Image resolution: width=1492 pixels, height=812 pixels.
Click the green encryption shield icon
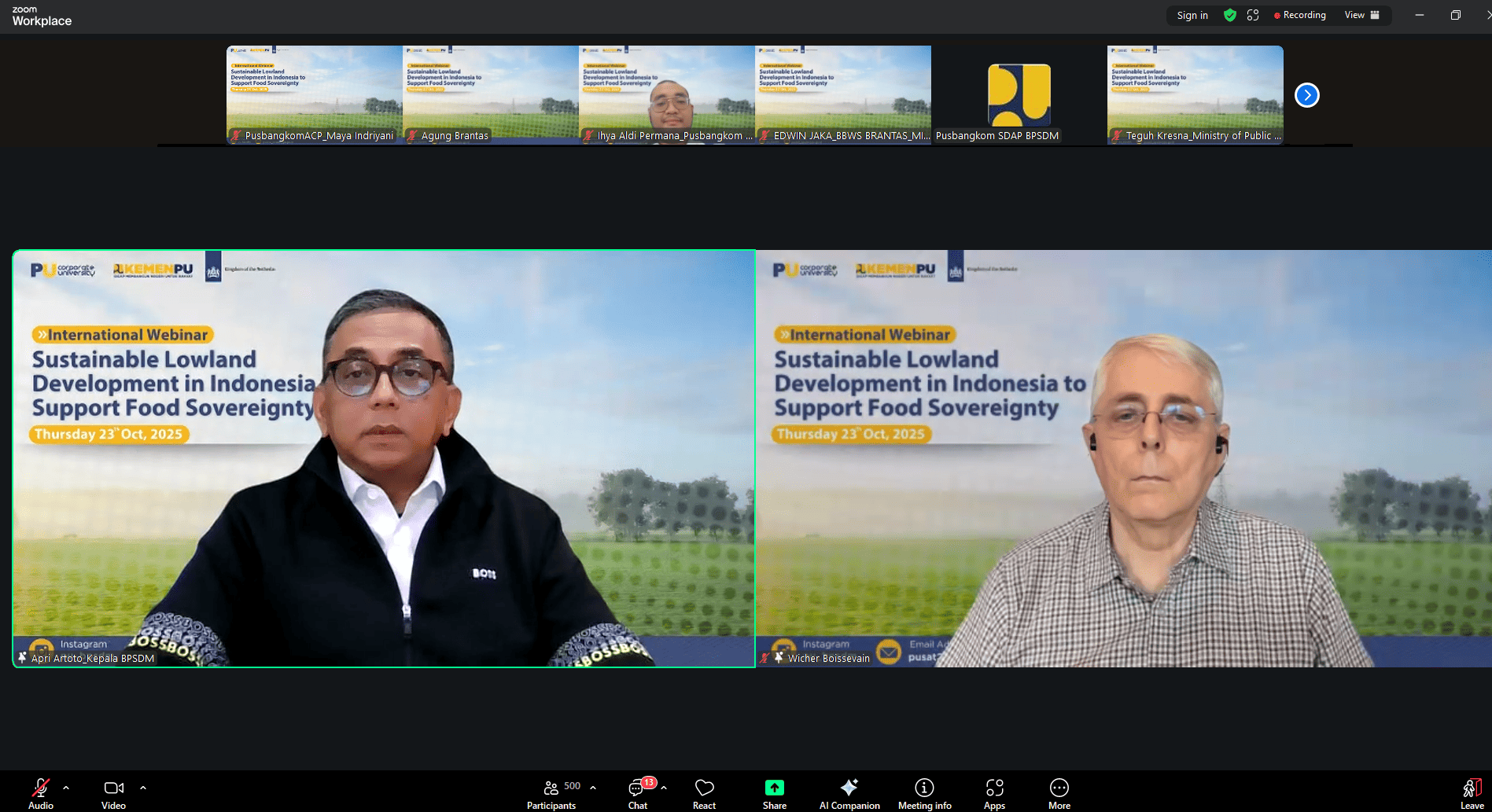[x=1230, y=15]
